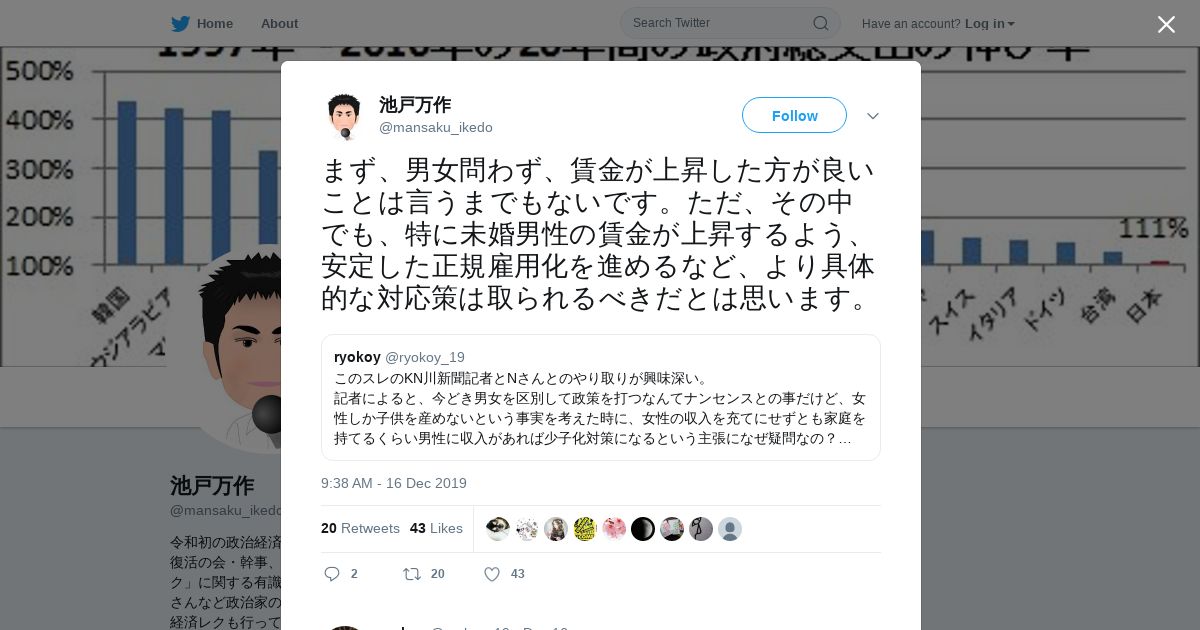Viewport: 1200px width, 630px height.
Task: Click the last liker avatar
Action: (730, 529)
